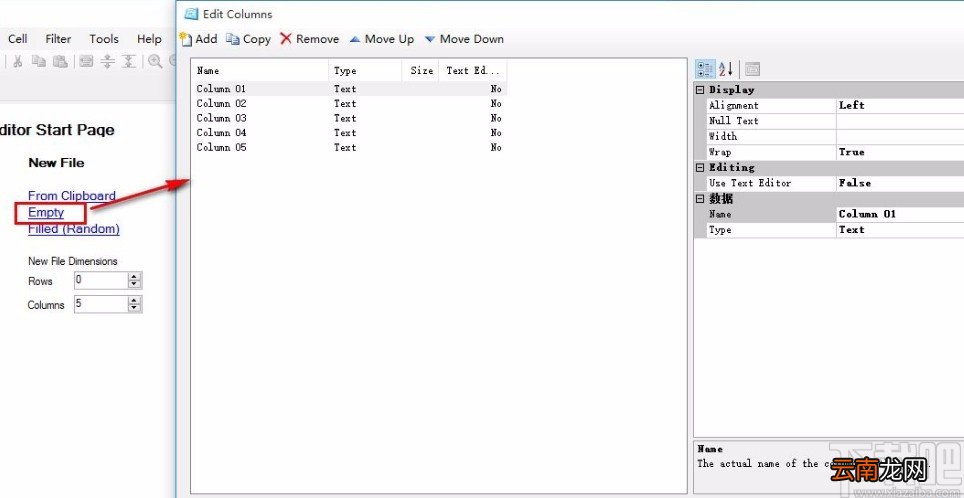Click the red X Remove button
Viewport: 964px width, 498px height.
(309, 39)
